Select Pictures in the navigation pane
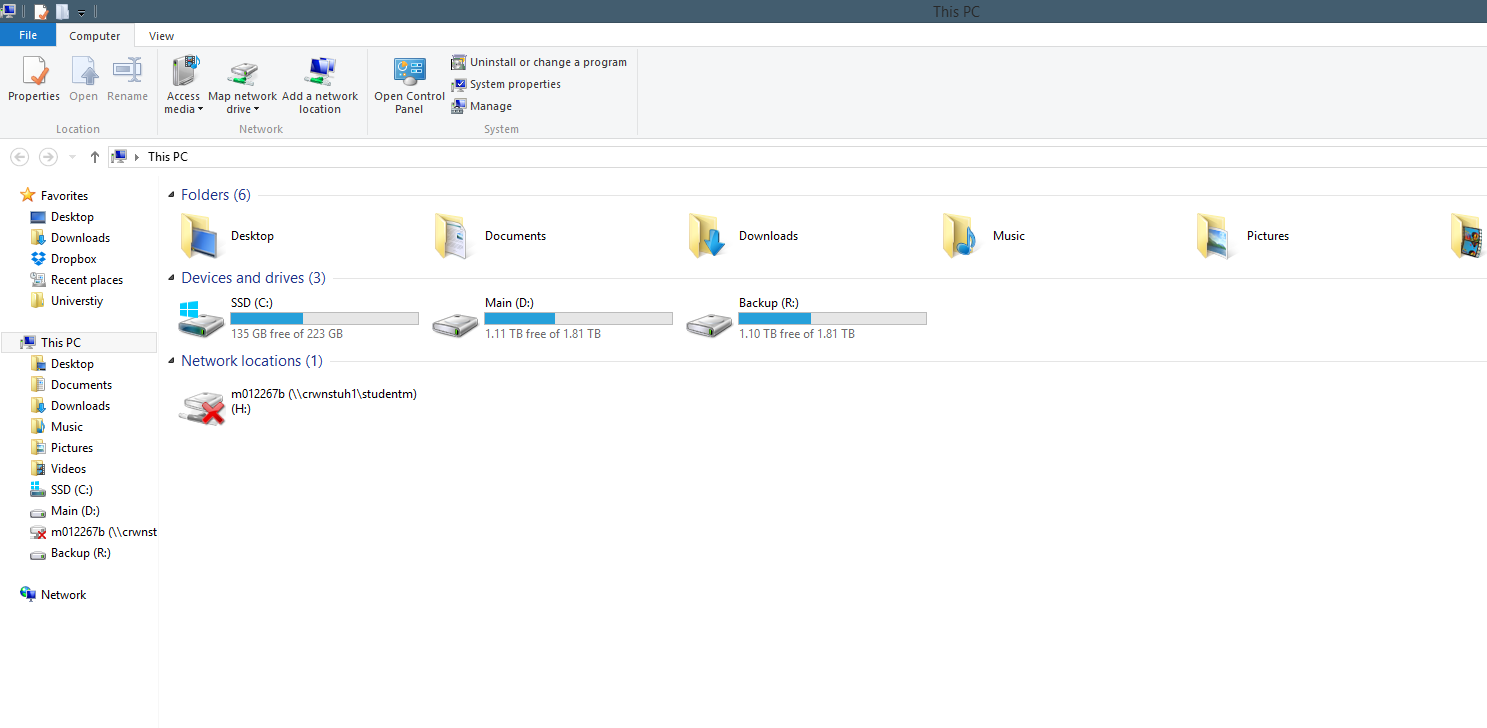This screenshot has width=1487, height=728. click(72, 448)
